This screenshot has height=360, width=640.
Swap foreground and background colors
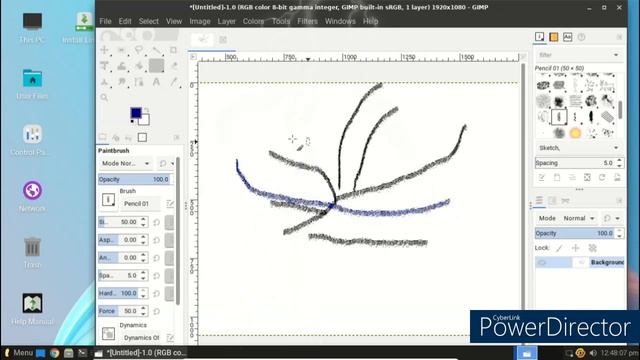point(147,110)
